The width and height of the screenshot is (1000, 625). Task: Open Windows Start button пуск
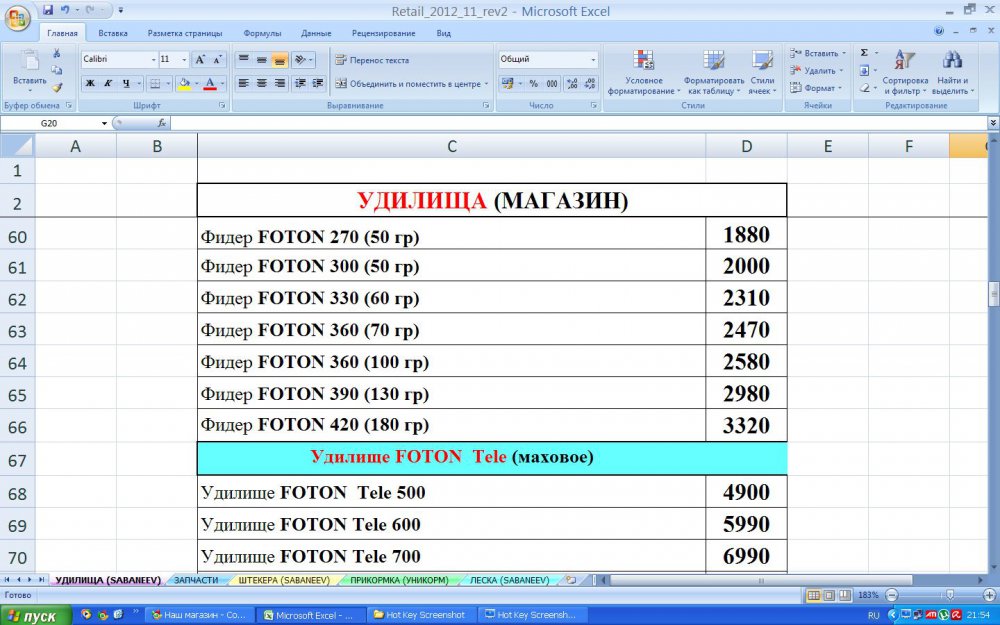(x=35, y=615)
